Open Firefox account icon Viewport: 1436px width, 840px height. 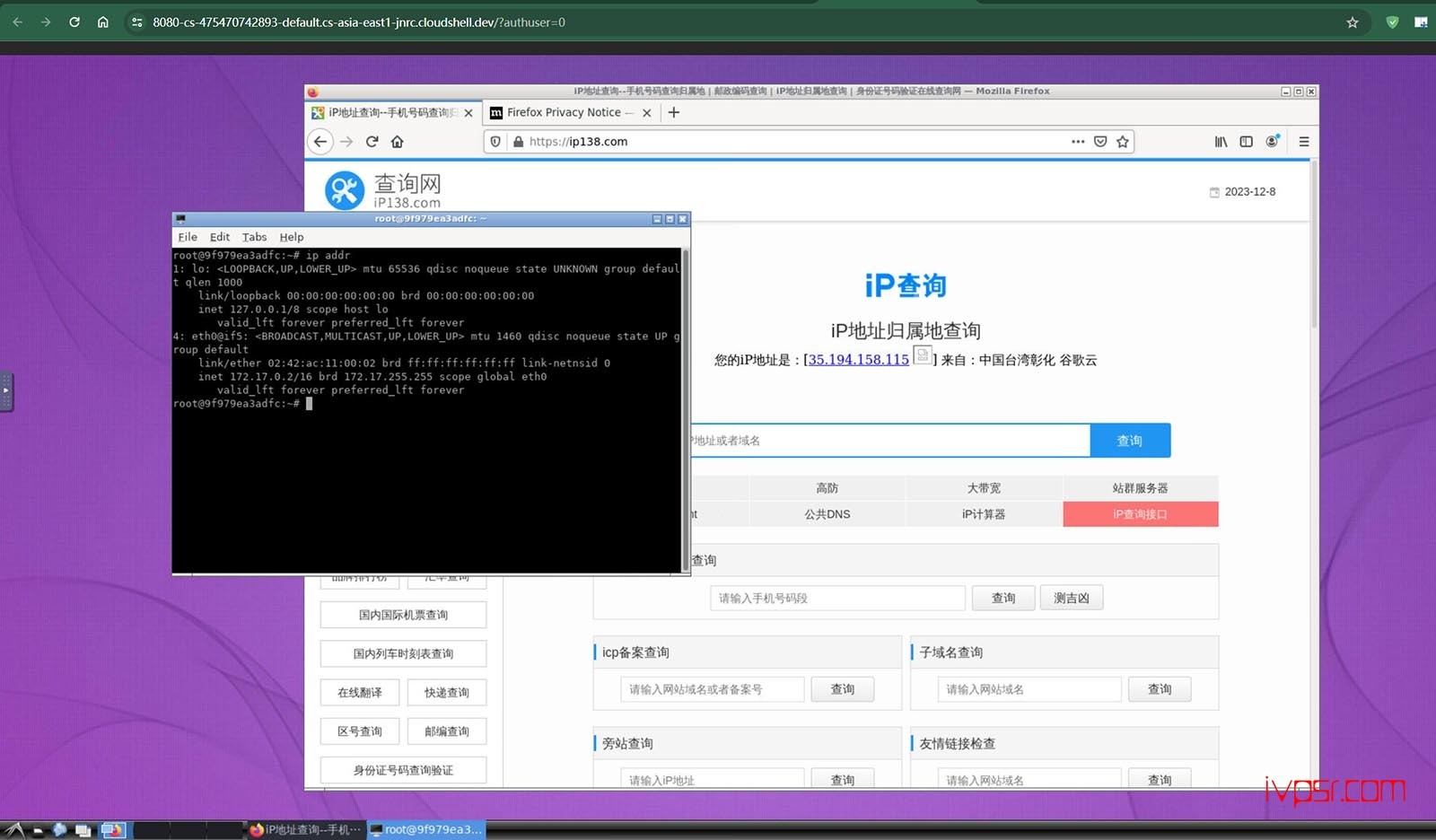point(1272,142)
